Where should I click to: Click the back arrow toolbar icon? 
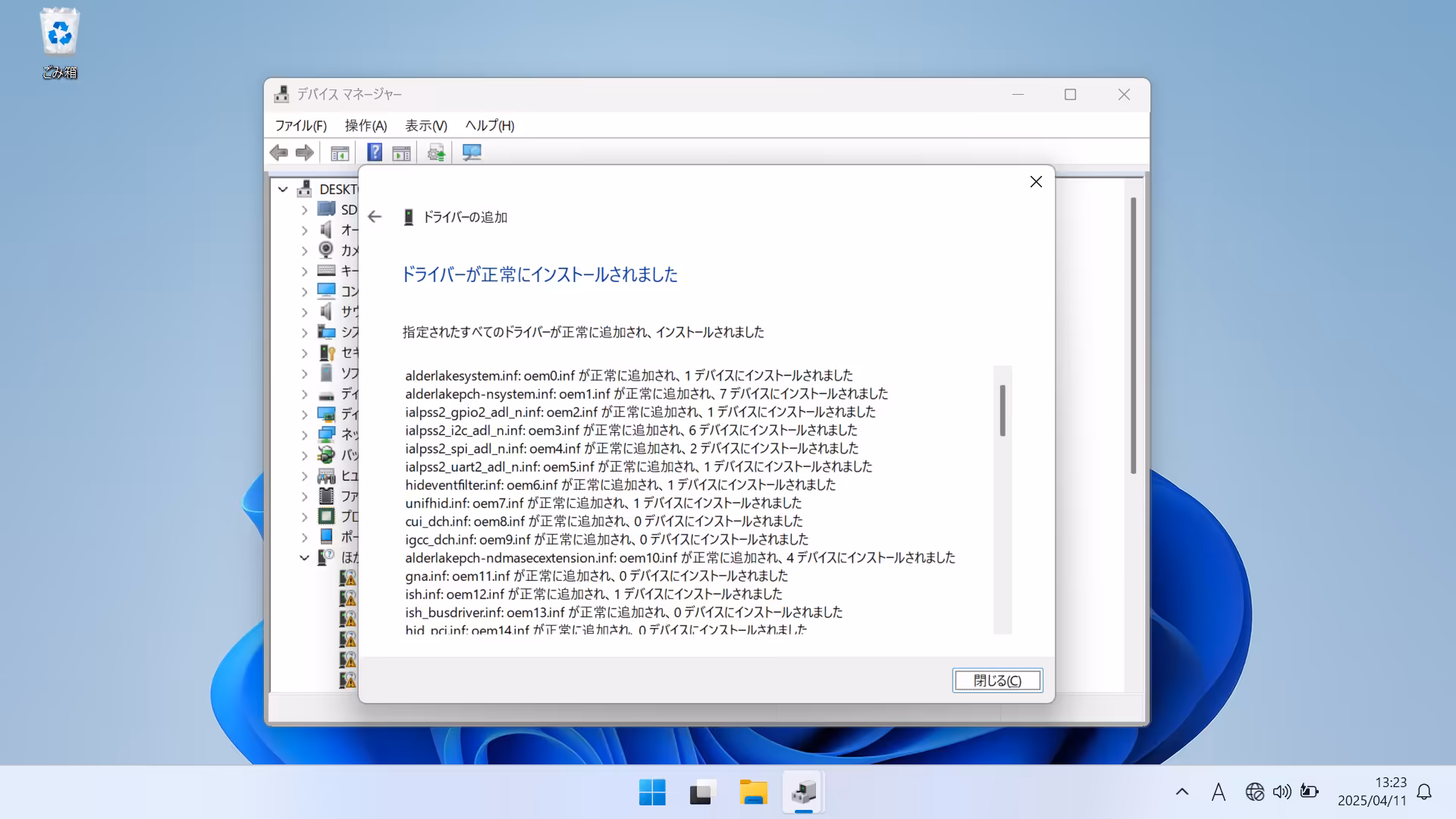(x=279, y=153)
